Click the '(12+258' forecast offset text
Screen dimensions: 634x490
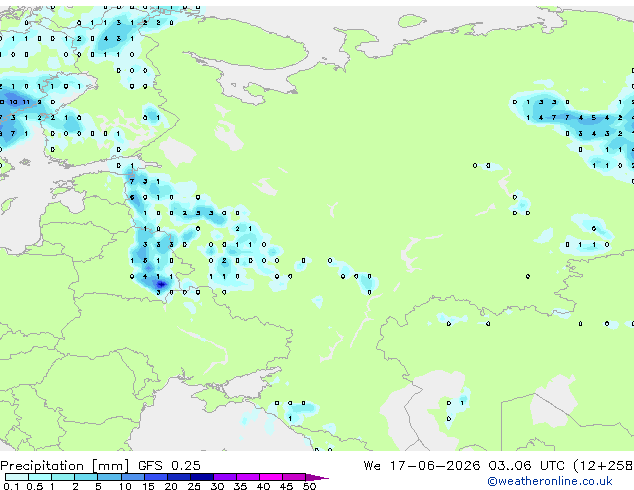(x=603, y=466)
